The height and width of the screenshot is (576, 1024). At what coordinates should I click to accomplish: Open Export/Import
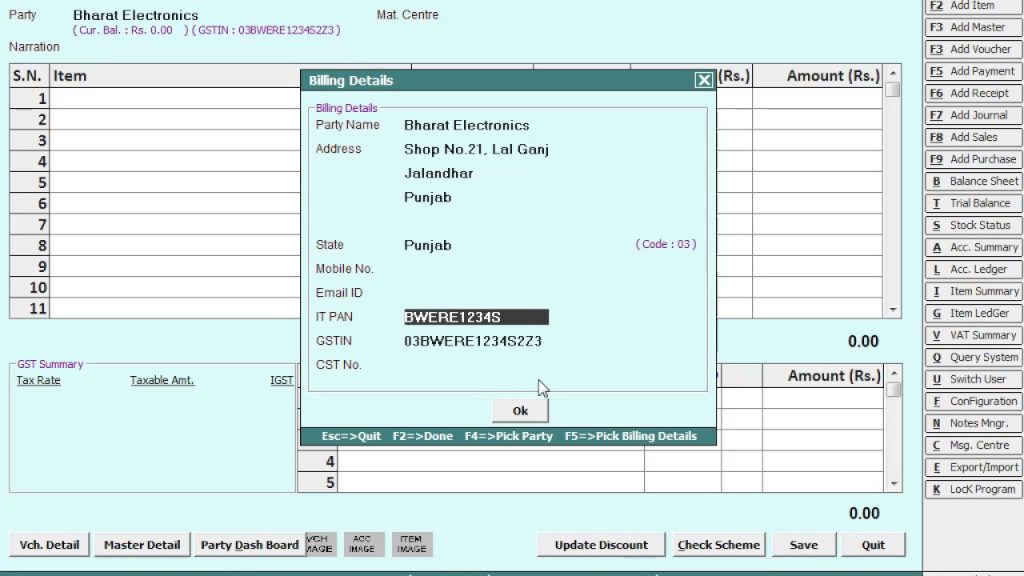tap(973, 467)
